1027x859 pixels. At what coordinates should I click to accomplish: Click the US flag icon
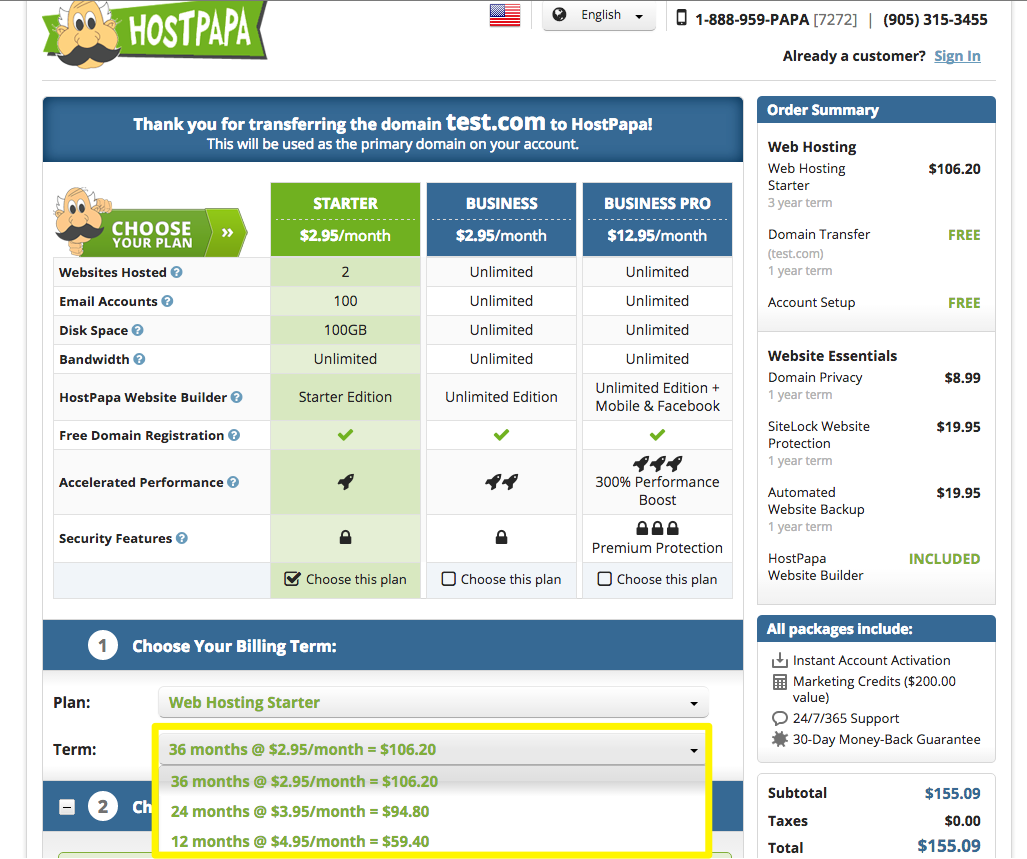(505, 15)
